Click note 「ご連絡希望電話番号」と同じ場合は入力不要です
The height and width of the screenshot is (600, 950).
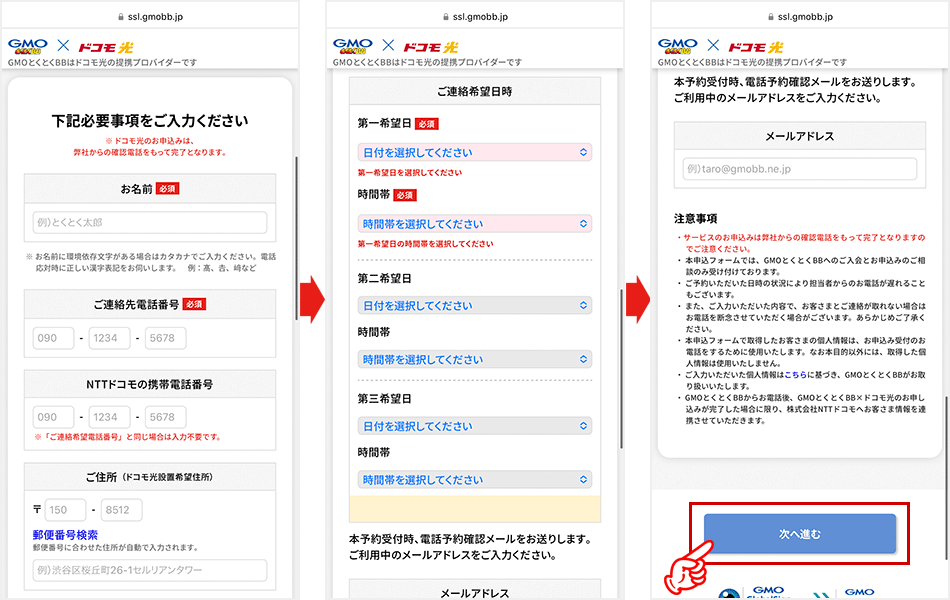[x=128, y=437]
